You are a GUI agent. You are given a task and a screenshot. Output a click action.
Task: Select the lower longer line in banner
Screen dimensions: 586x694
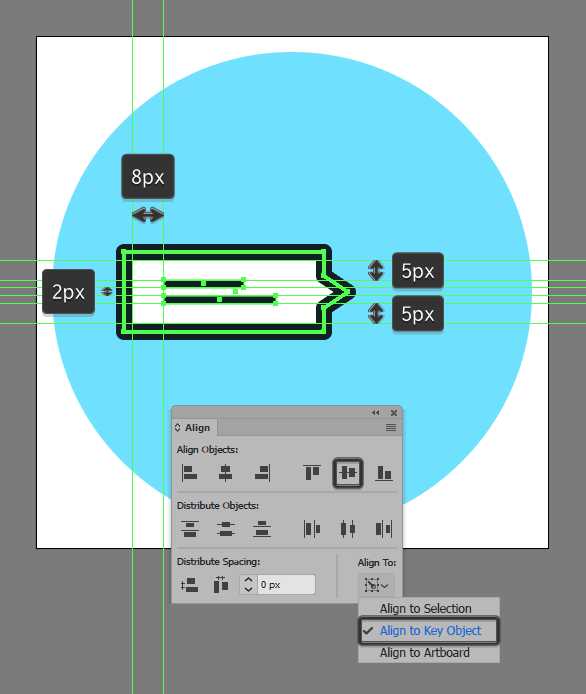[x=219, y=300]
